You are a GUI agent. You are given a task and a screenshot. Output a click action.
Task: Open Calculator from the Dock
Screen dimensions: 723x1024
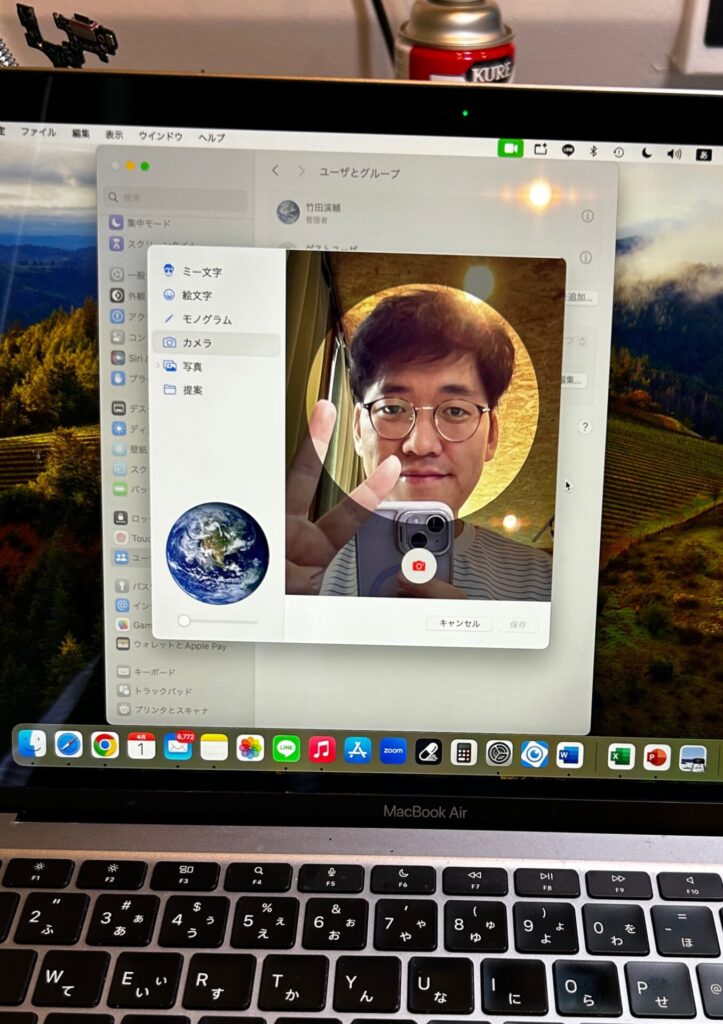click(x=464, y=753)
